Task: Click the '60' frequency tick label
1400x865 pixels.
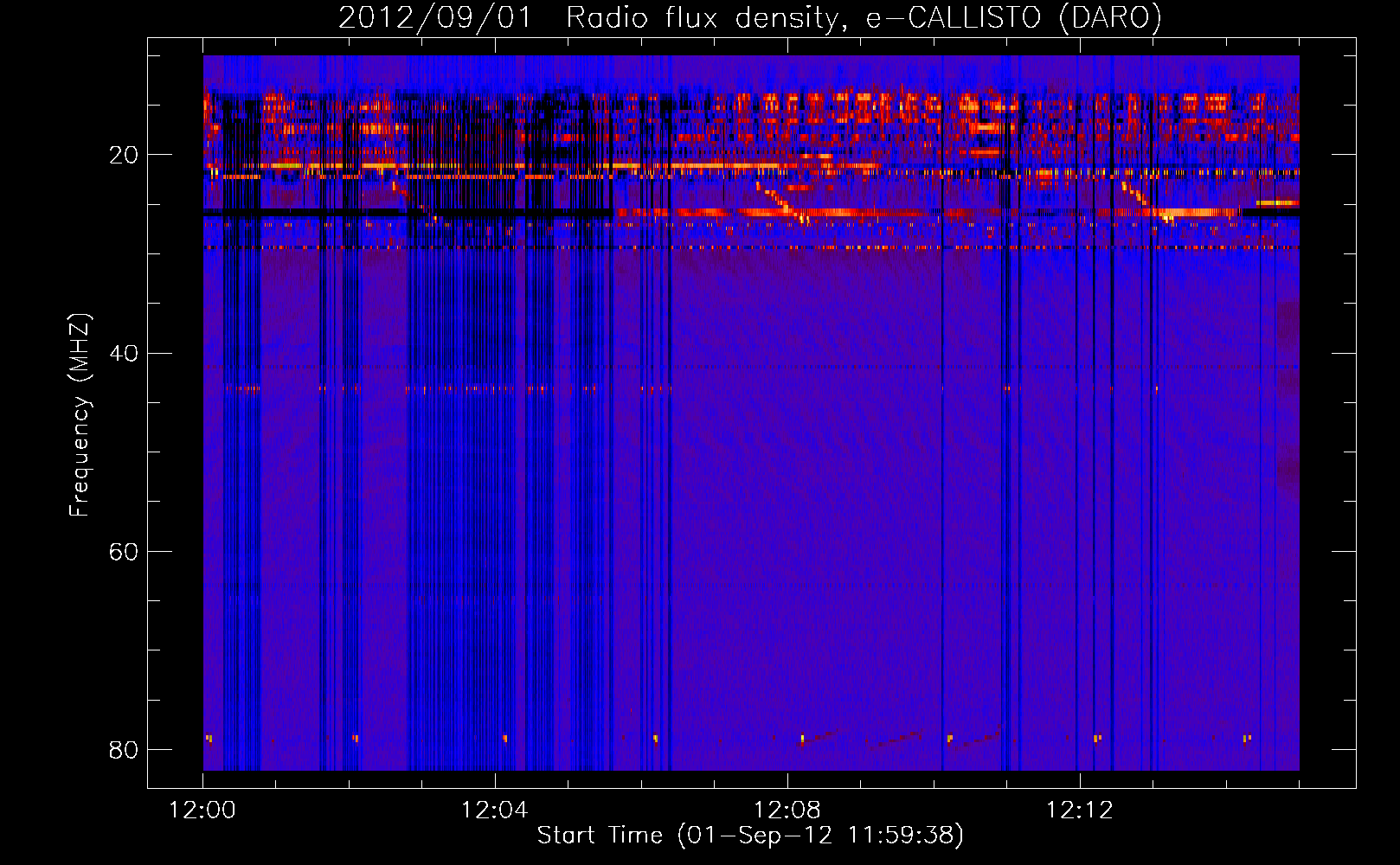Action: (x=124, y=551)
